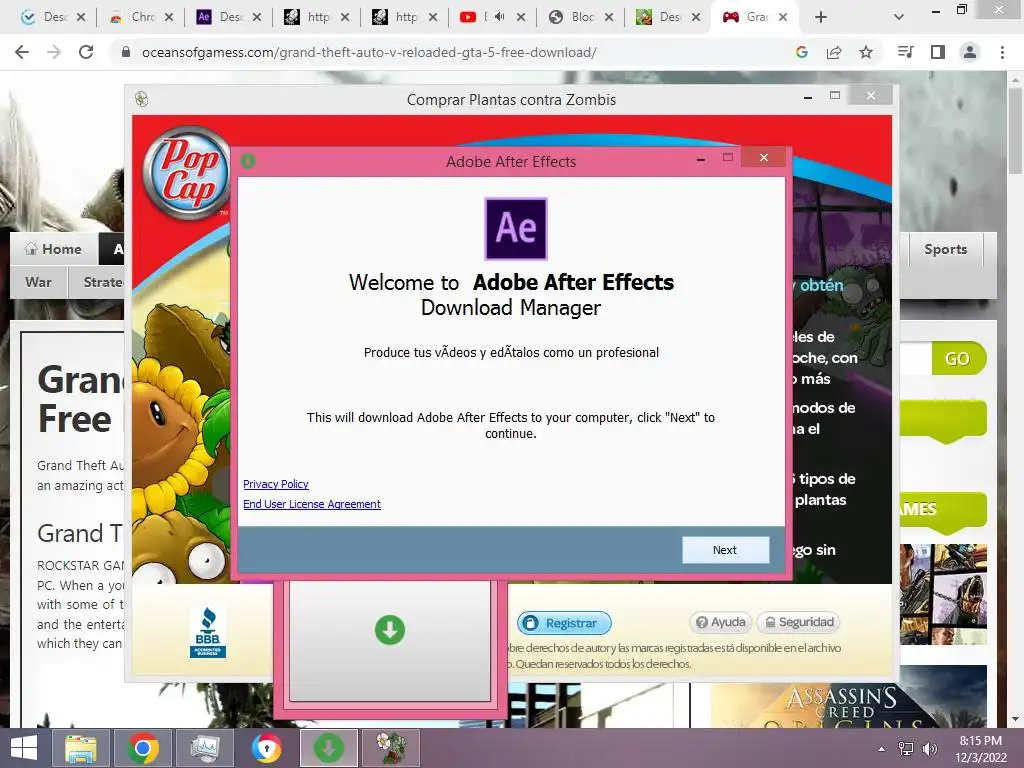1024x768 pixels.
Task: Click the PopCap logo in Plantas window
Action: click(185, 173)
